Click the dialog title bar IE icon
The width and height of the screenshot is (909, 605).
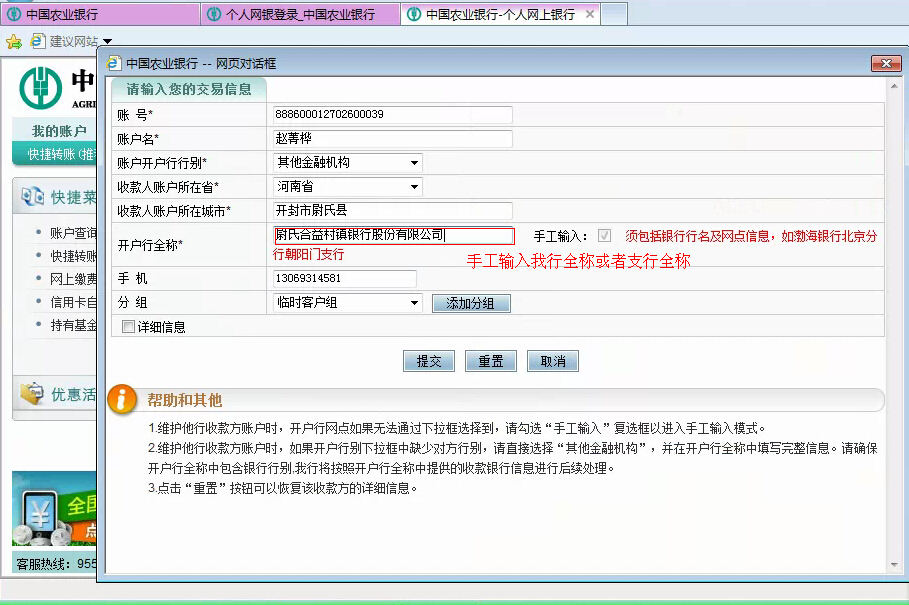tap(114, 63)
